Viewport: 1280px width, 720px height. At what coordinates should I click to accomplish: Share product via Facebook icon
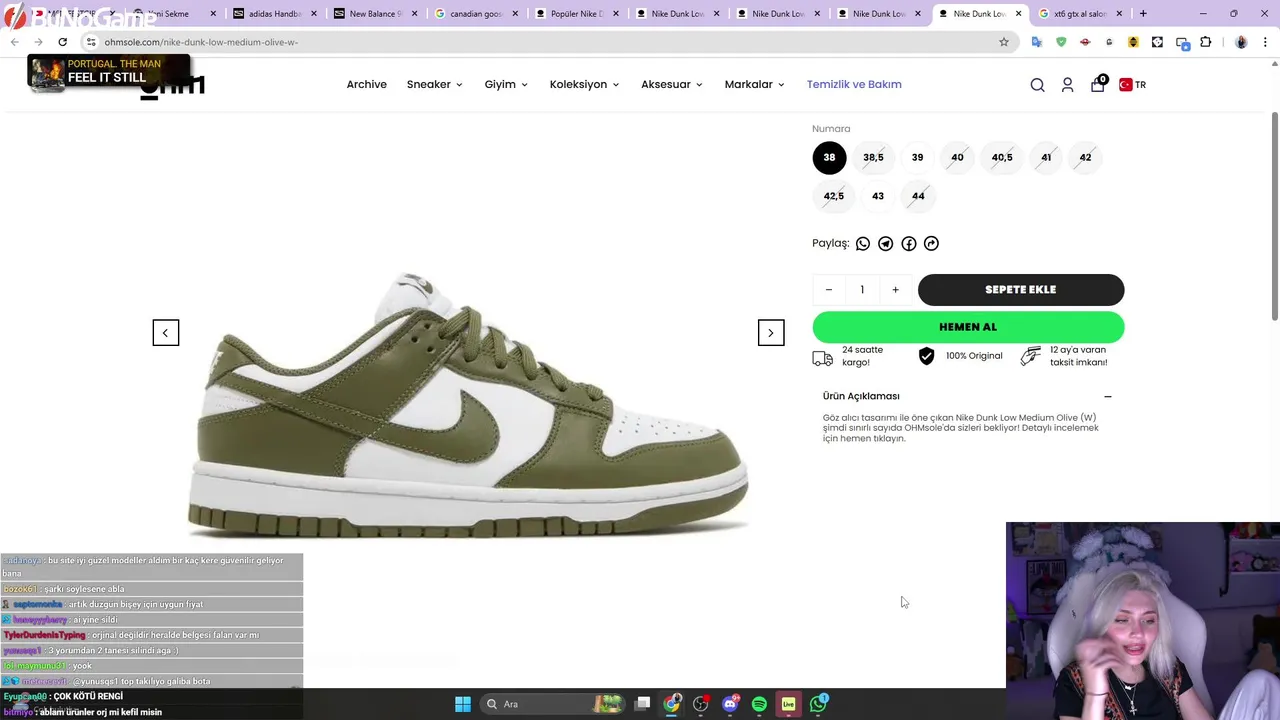(x=908, y=243)
